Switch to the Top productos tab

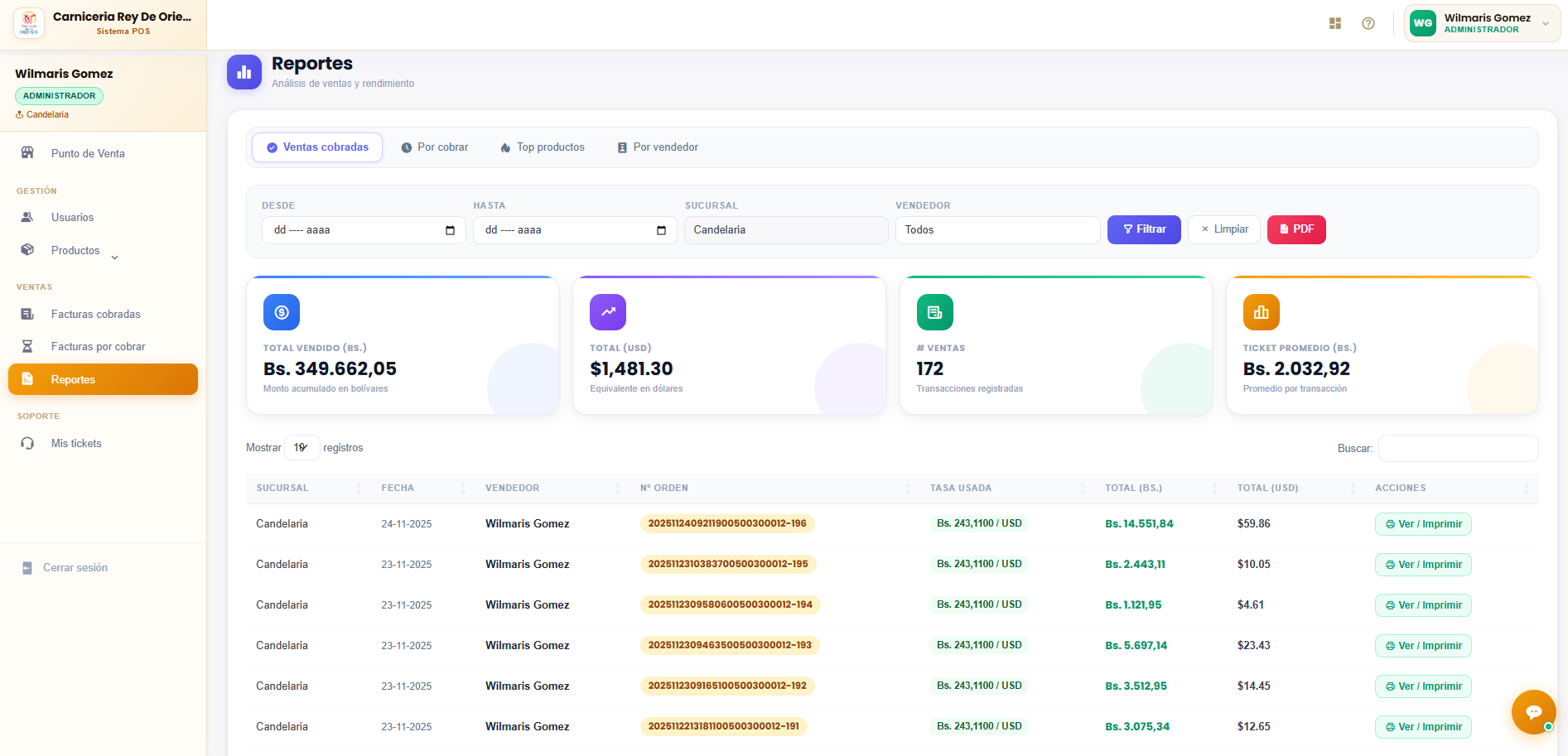pyautogui.click(x=543, y=147)
